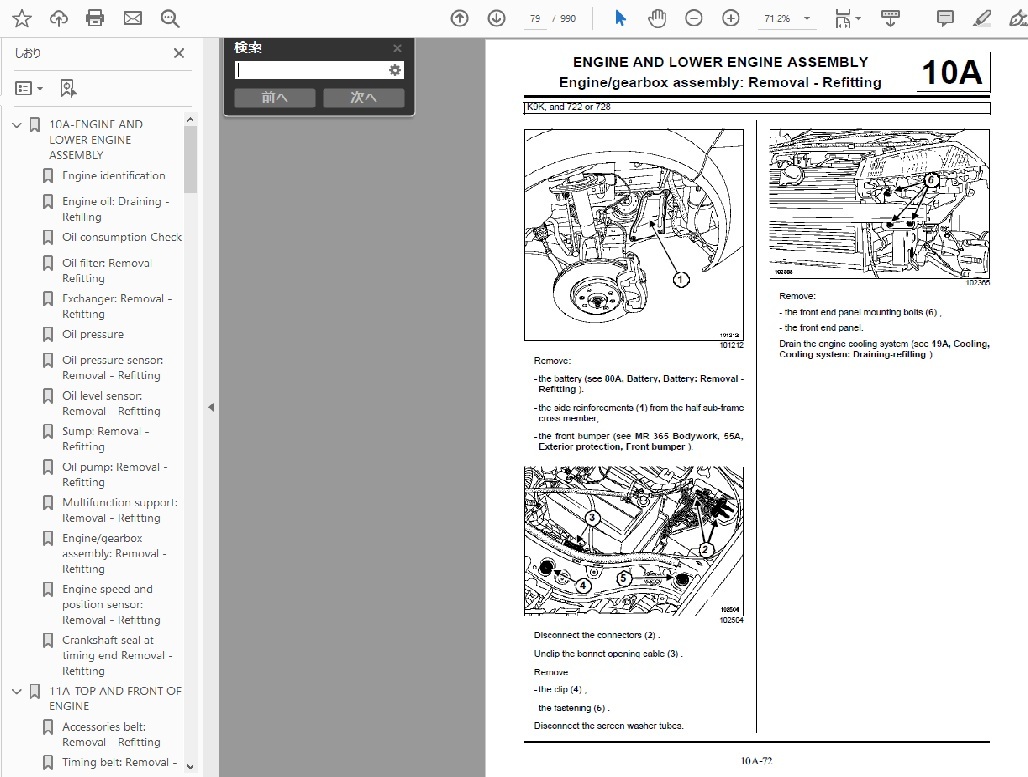Go to previous page with up arrow
Screen dimensions: 1028x777
(459, 18)
